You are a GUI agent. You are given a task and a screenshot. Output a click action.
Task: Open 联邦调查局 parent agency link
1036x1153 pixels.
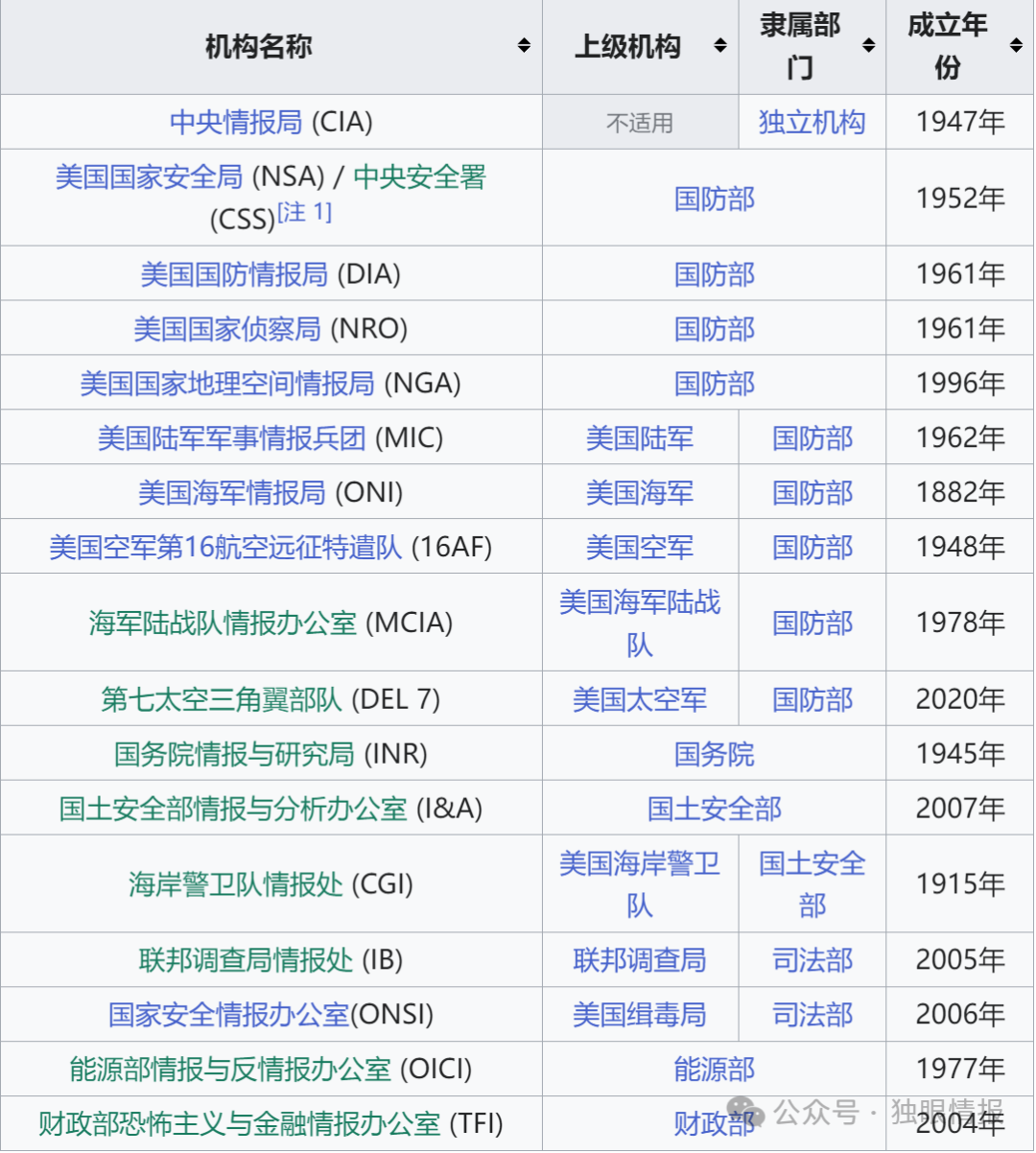coord(640,960)
